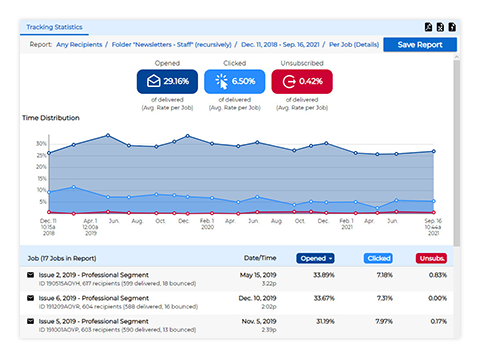This screenshot has width=480, height=360.
Task: Sort by the Unsubs. column header
Action: click(431, 258)
